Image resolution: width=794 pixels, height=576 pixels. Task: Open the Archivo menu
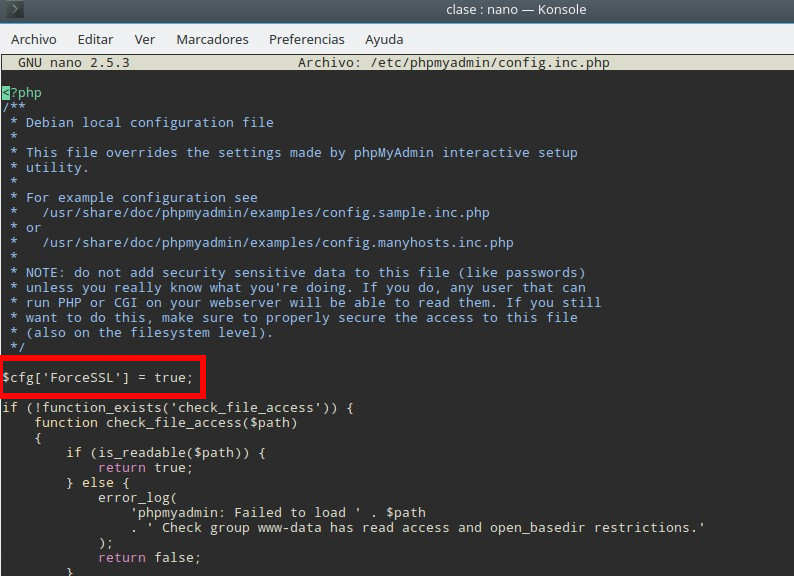33,40
